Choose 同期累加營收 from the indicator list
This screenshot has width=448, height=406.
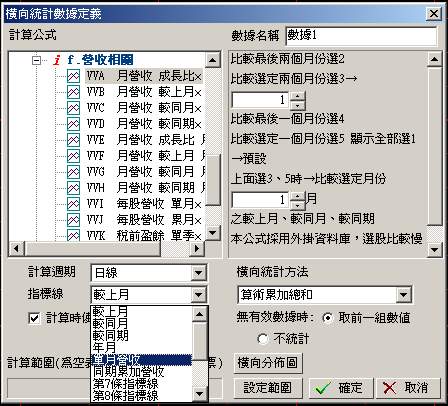129,371
